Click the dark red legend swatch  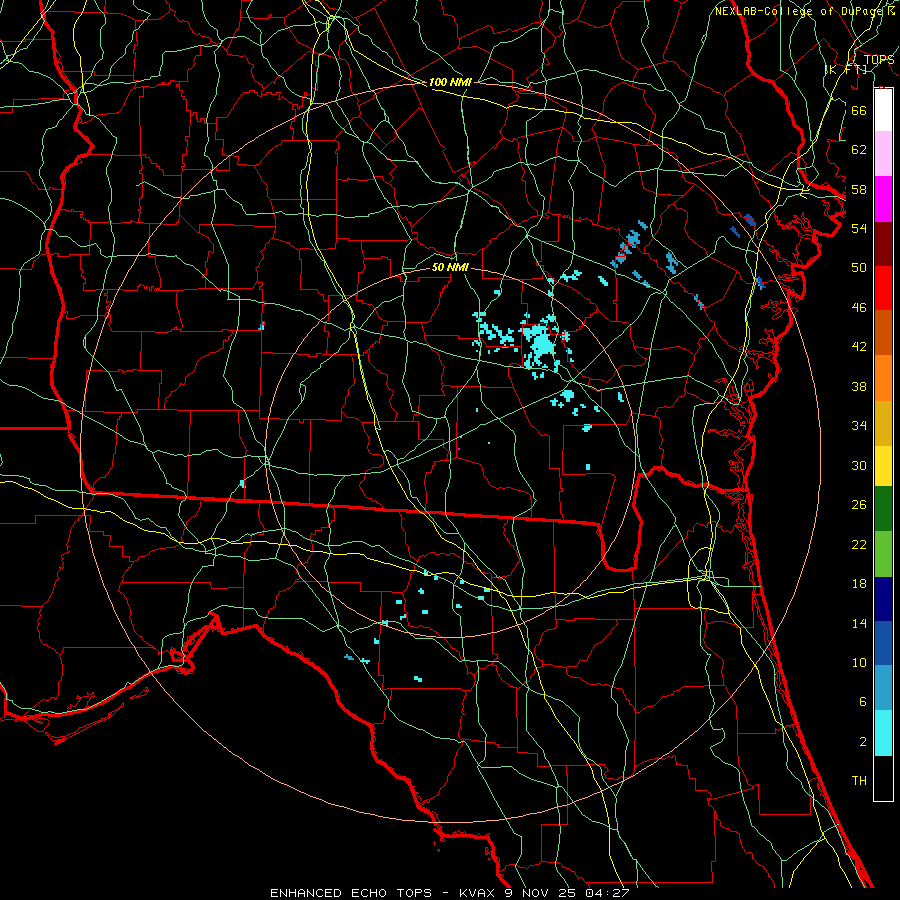883,243
